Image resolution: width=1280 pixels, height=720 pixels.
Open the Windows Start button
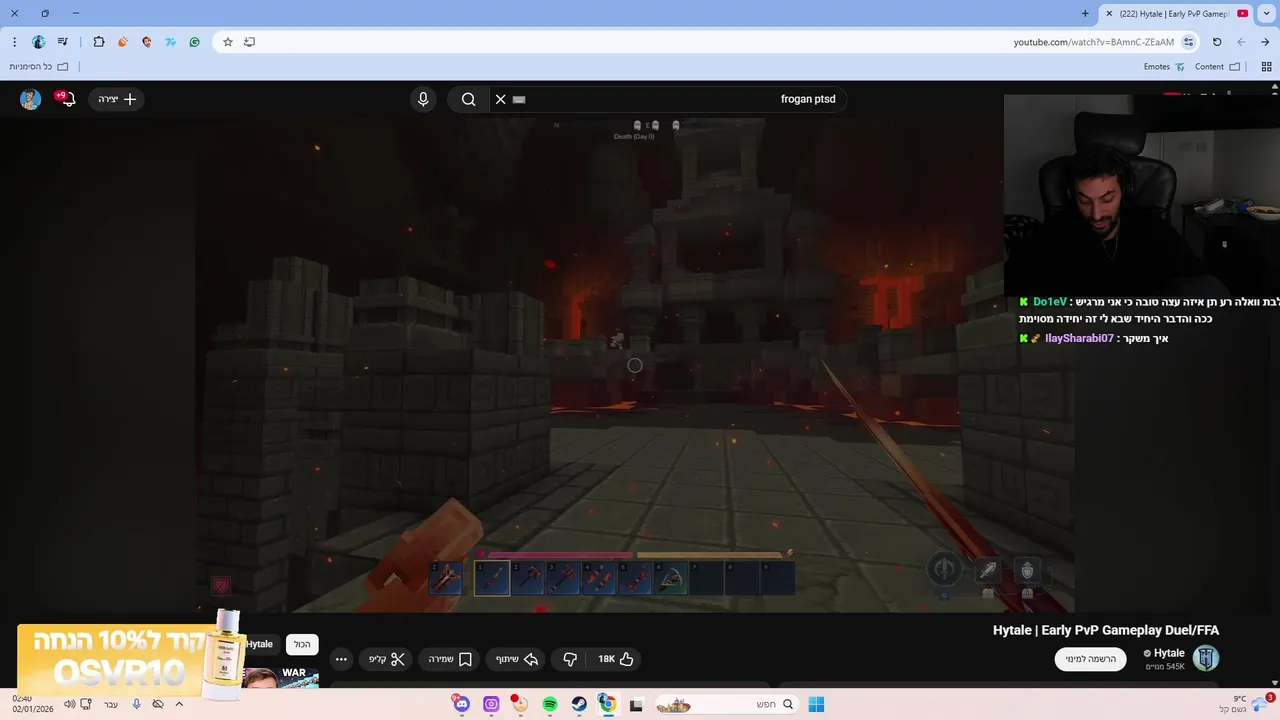pos(816,704)
